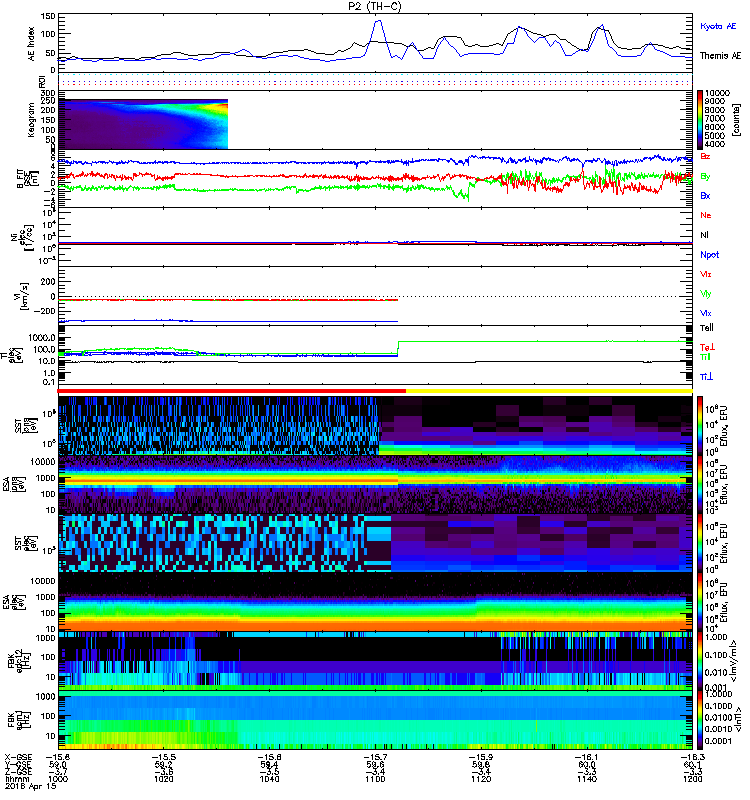Click the FBK mV/m color bar
This screenshot has width=750, height=800.
point(701,660)
